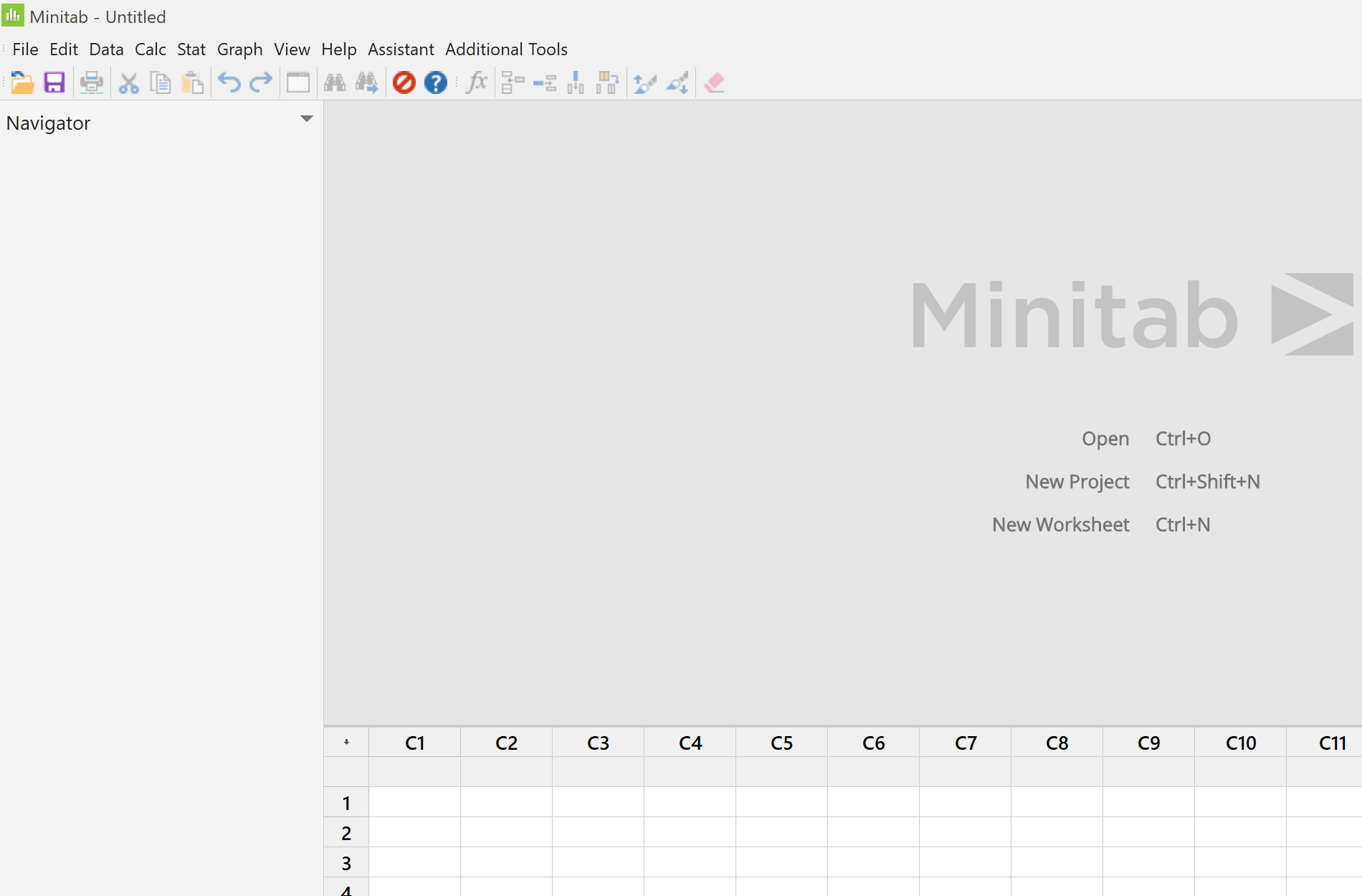Click the Insert Rows toolbar icon

545,82
